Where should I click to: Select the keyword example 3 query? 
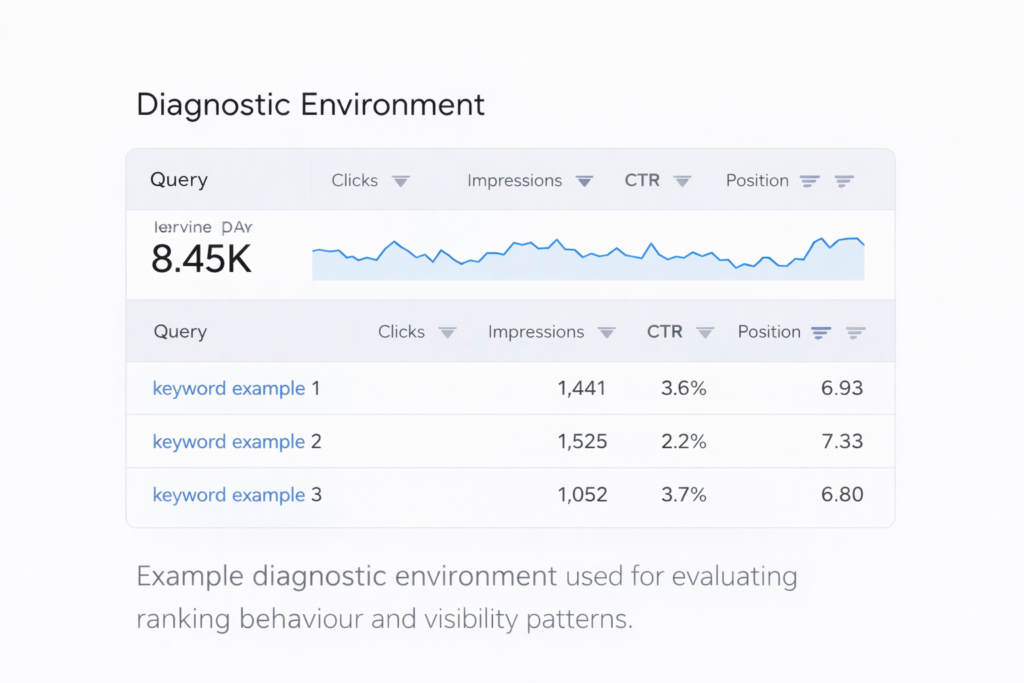coord(228,495)
